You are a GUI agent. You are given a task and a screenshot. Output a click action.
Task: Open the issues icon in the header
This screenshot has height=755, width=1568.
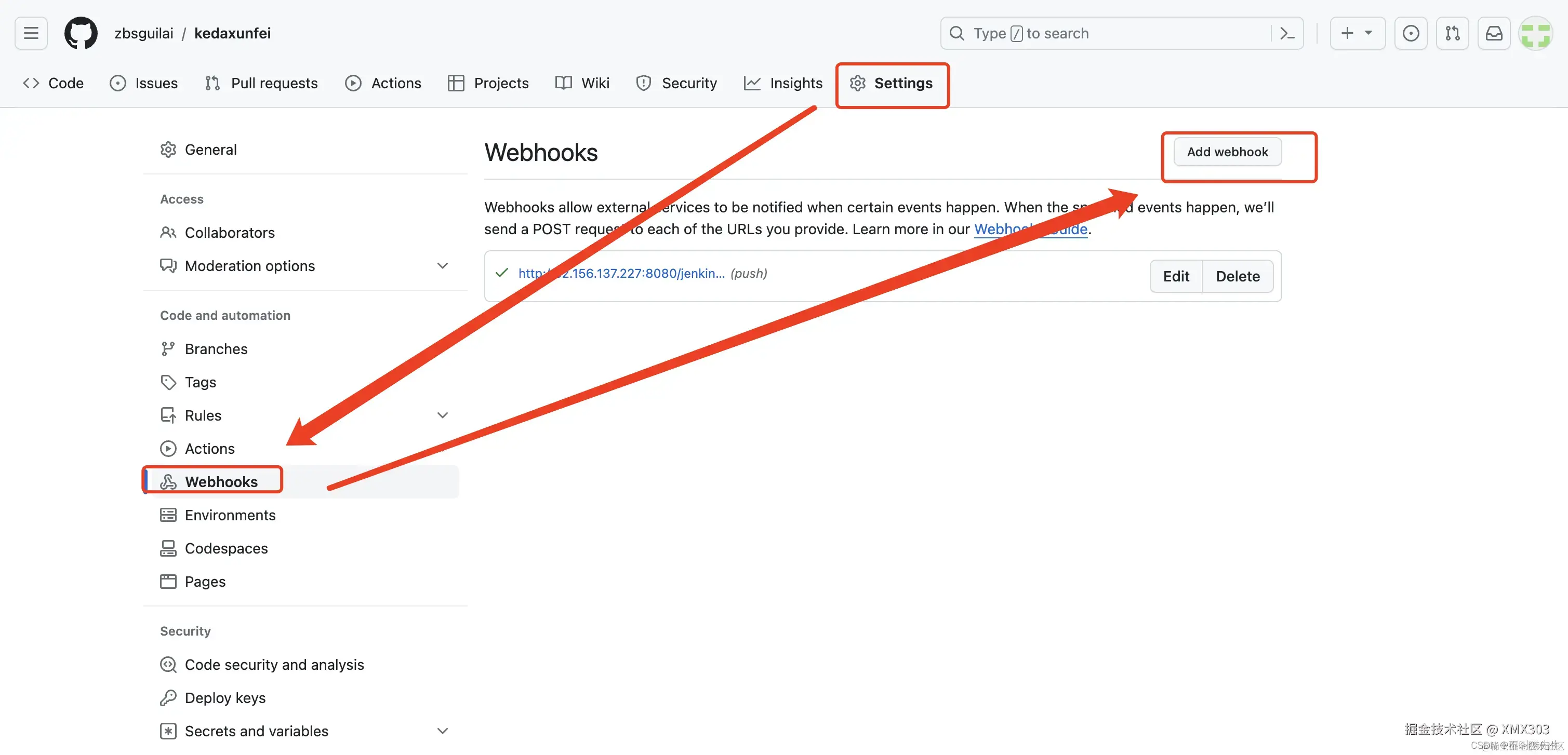1411,33
